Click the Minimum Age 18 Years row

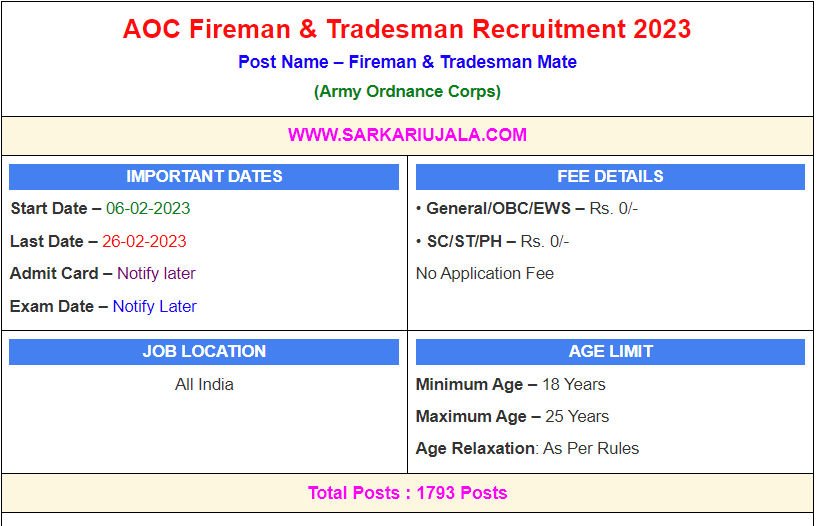click(511, 384)
